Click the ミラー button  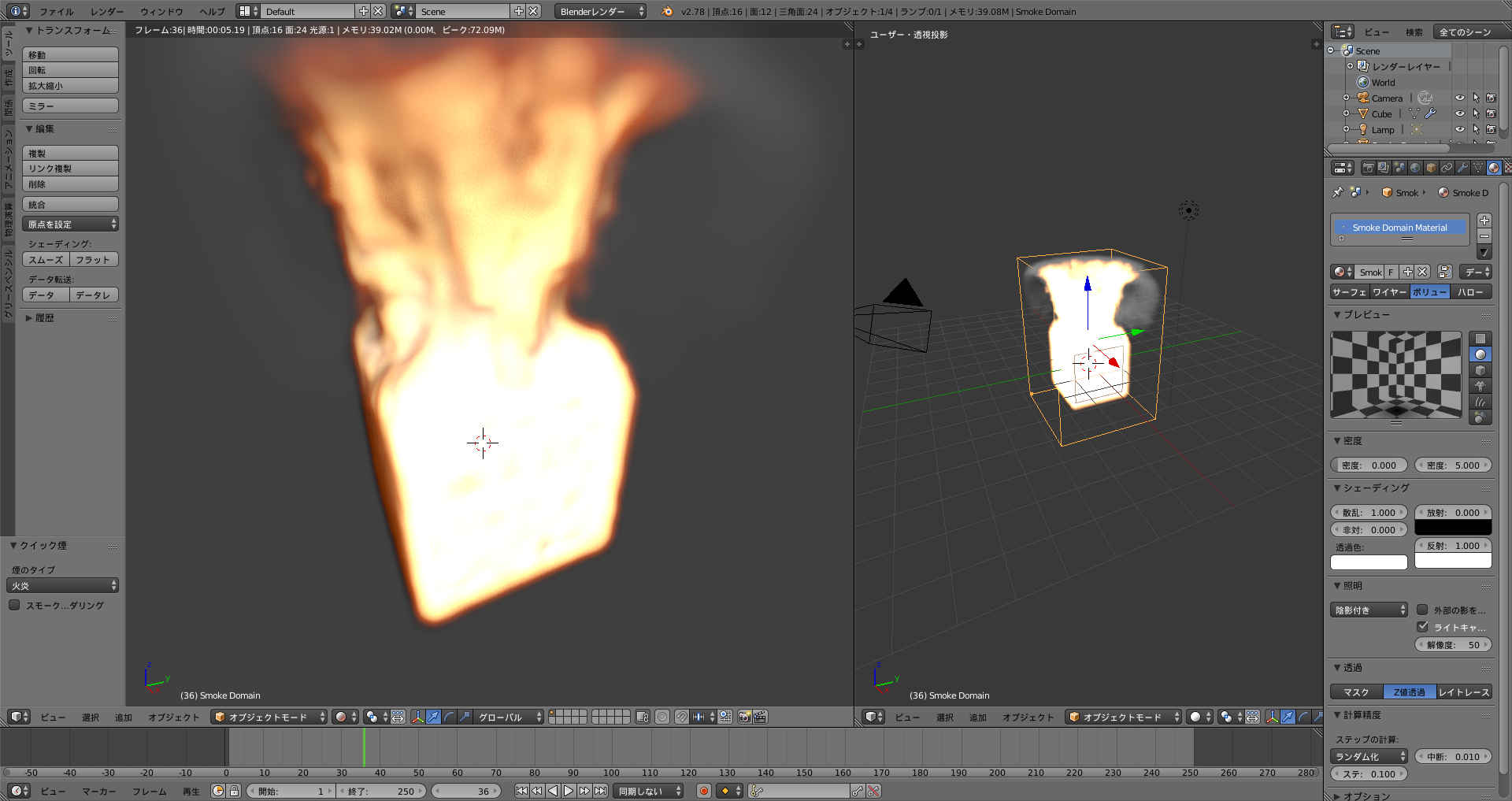[x=70, y=106]
